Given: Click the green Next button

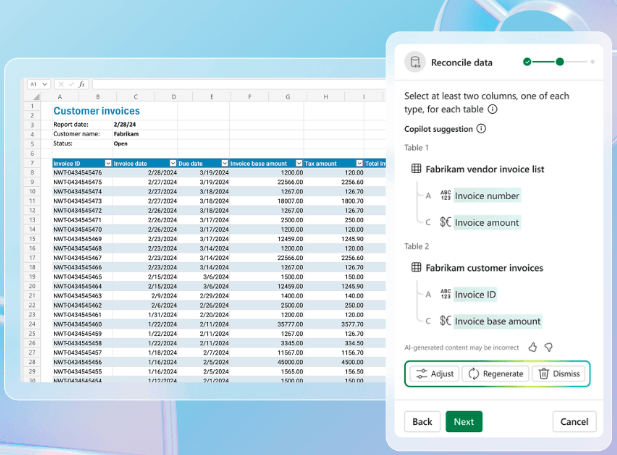Looking at the screenshot, I should tap(464, 422).
